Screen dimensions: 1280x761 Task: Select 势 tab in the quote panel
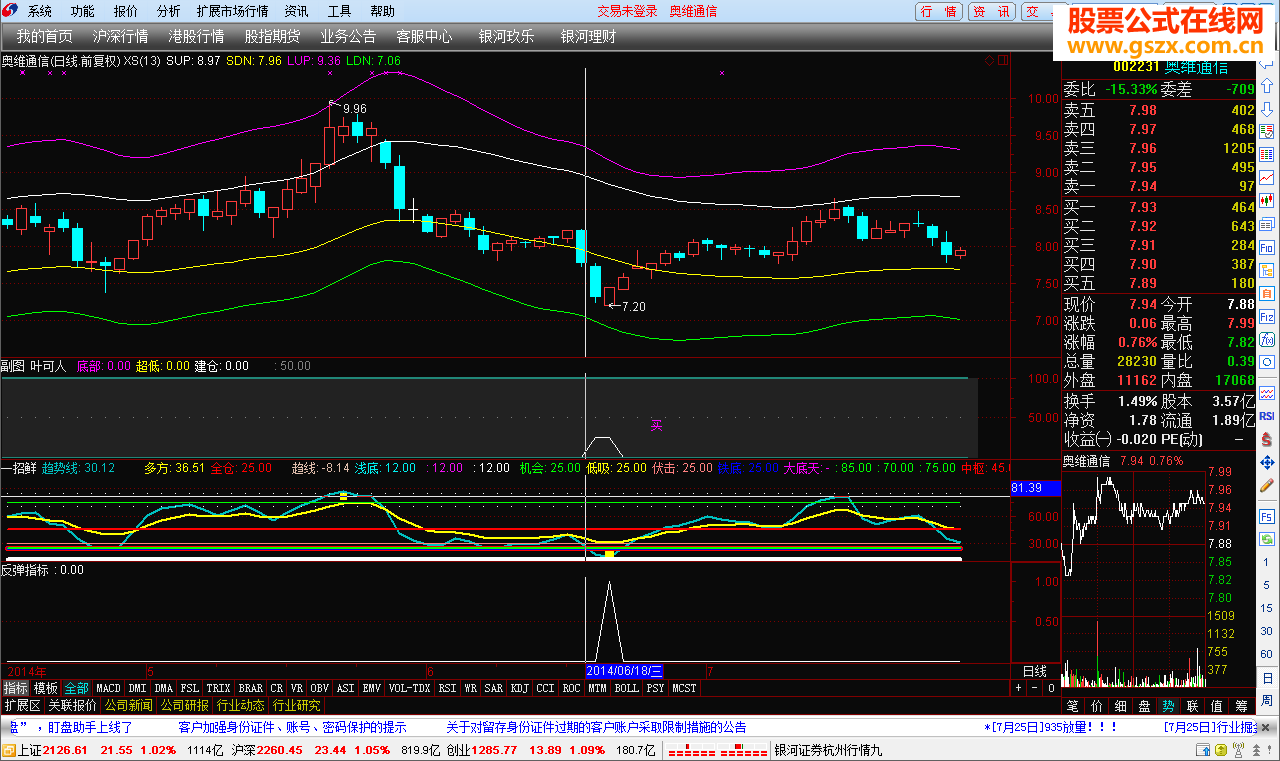pyautogui.click(x=1168, y=706)
